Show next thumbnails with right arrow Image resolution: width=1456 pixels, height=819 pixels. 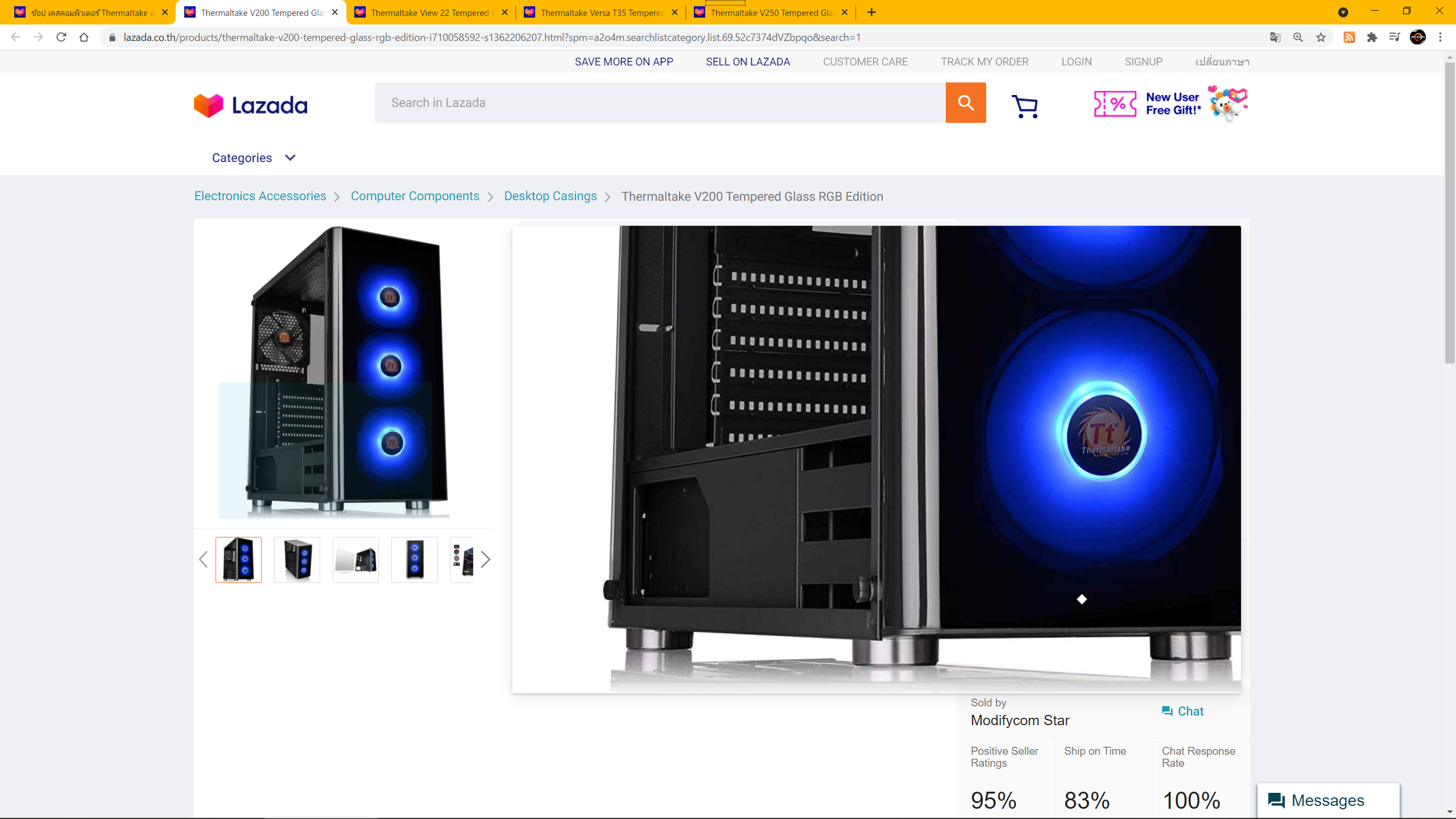pyautogui.click(x=485, y=560)
